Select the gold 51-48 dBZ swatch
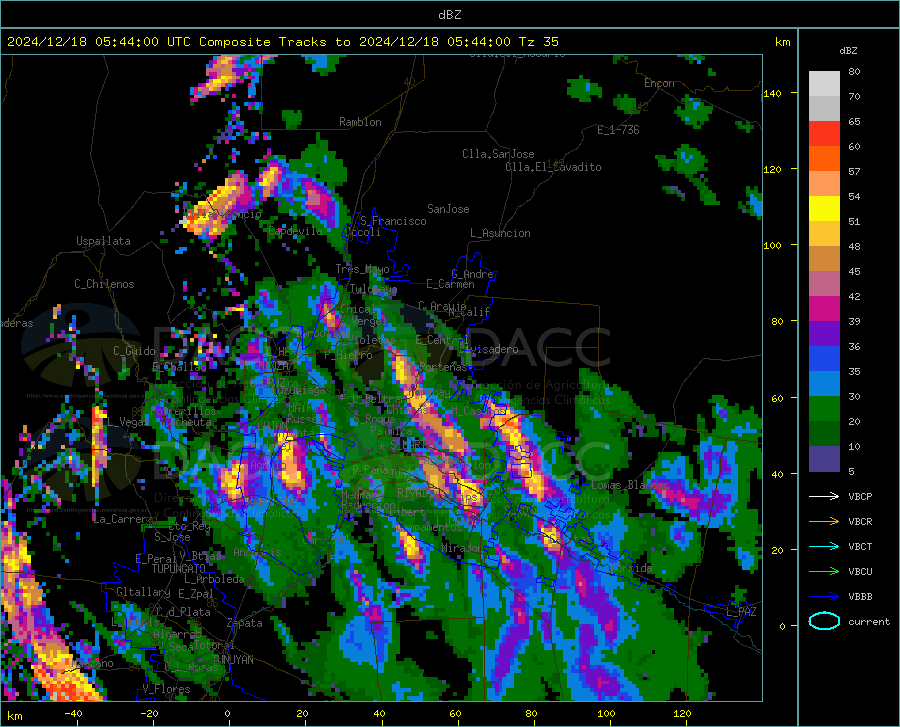 click(x=824, y=234)
